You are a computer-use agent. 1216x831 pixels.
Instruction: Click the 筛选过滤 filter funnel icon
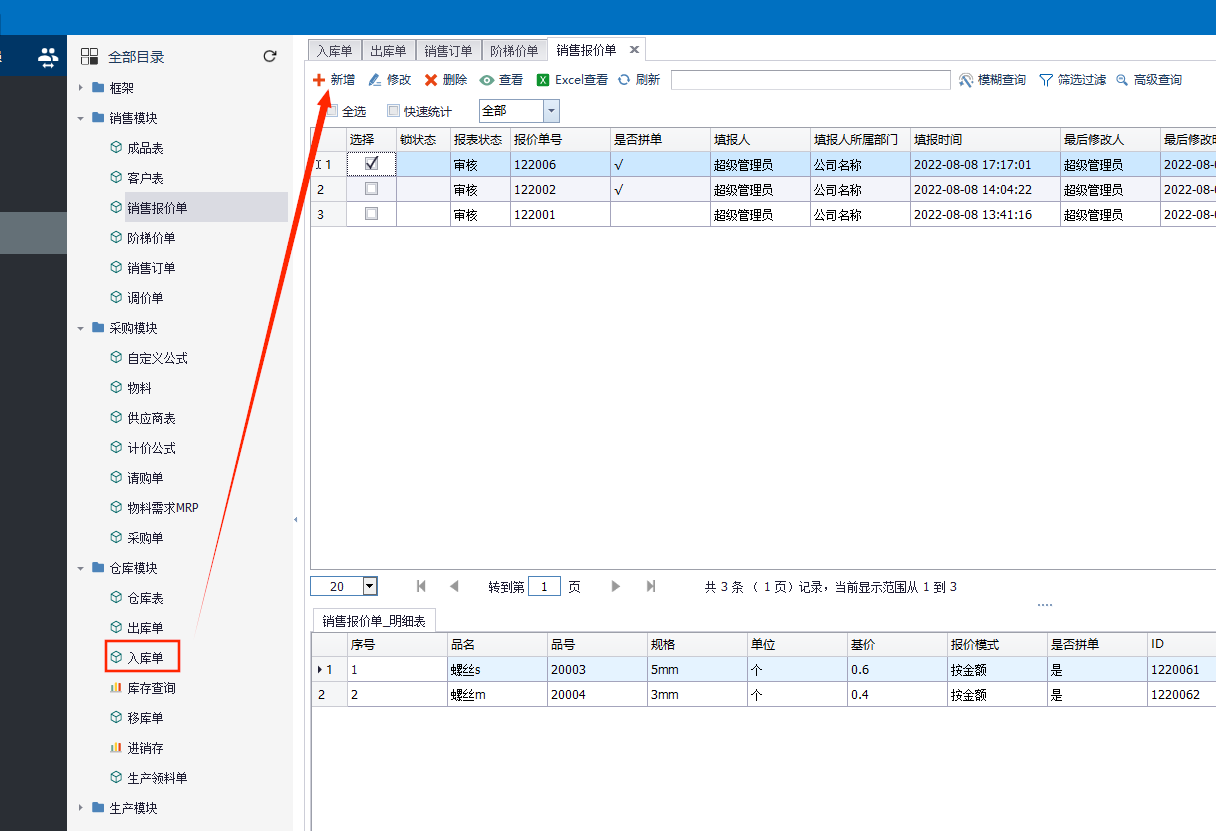[1046, 80]
